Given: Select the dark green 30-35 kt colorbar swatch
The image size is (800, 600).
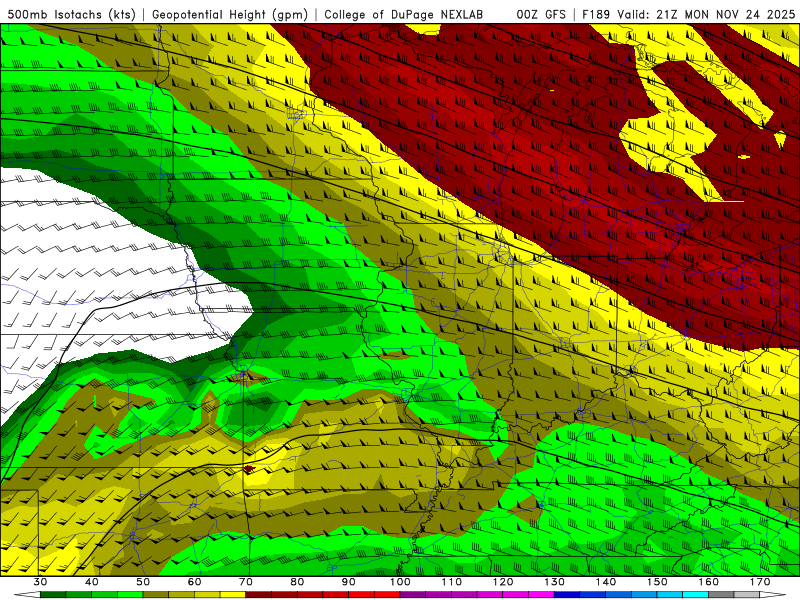Looking at the screenshot, I should [53, 595].
